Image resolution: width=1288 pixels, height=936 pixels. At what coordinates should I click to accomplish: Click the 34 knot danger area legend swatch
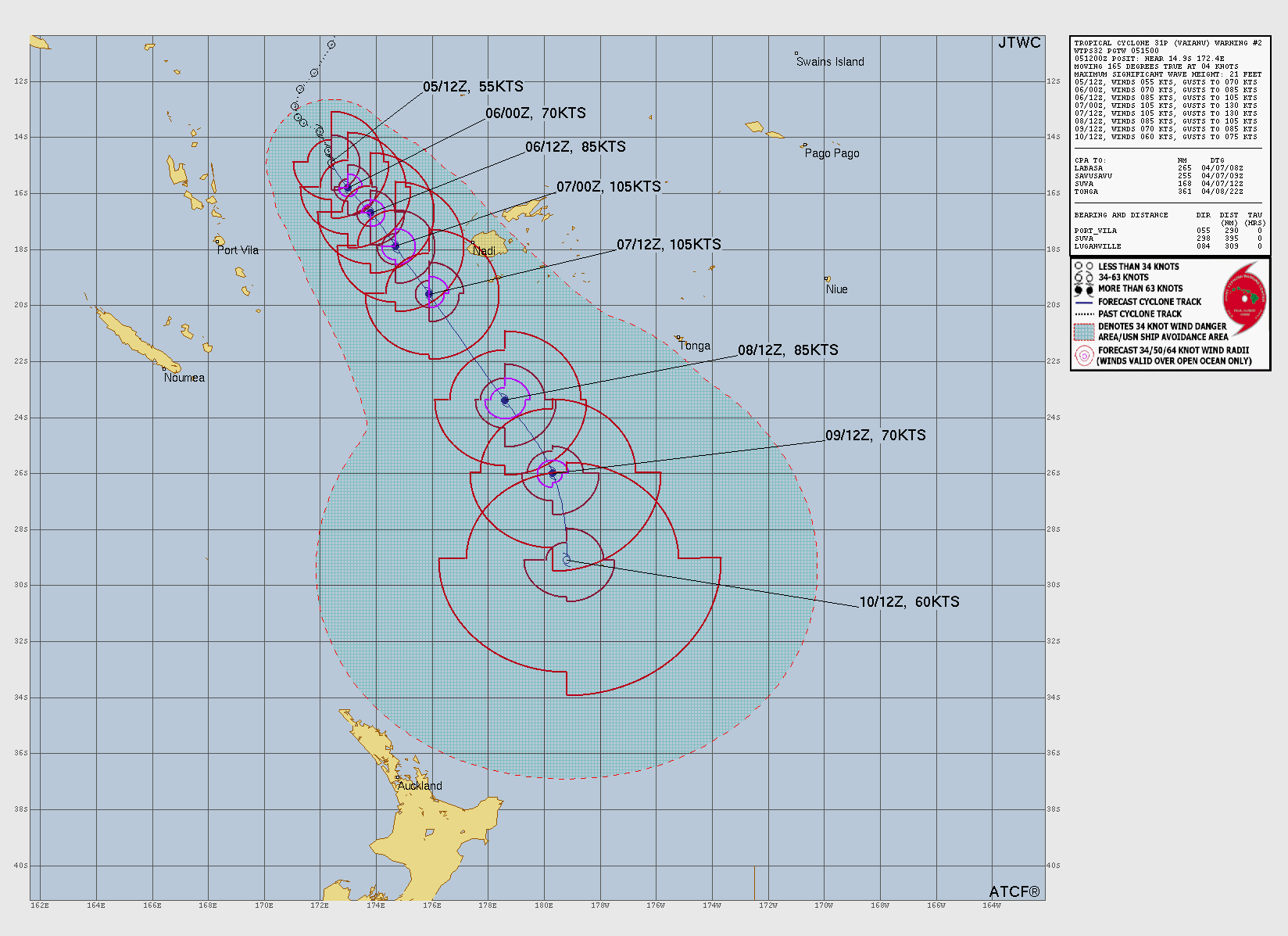1083,332
